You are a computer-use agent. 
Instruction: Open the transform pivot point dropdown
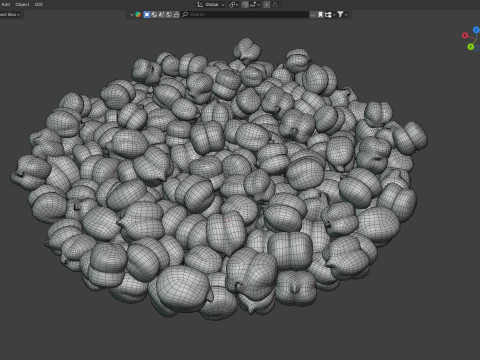click(x=233, y=5)
